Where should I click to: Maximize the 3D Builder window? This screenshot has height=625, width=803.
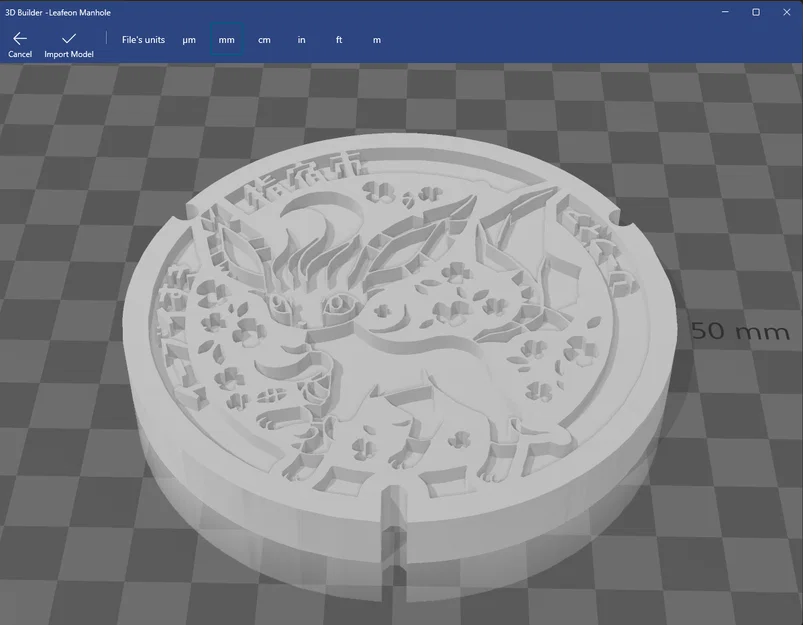point(756,12)
